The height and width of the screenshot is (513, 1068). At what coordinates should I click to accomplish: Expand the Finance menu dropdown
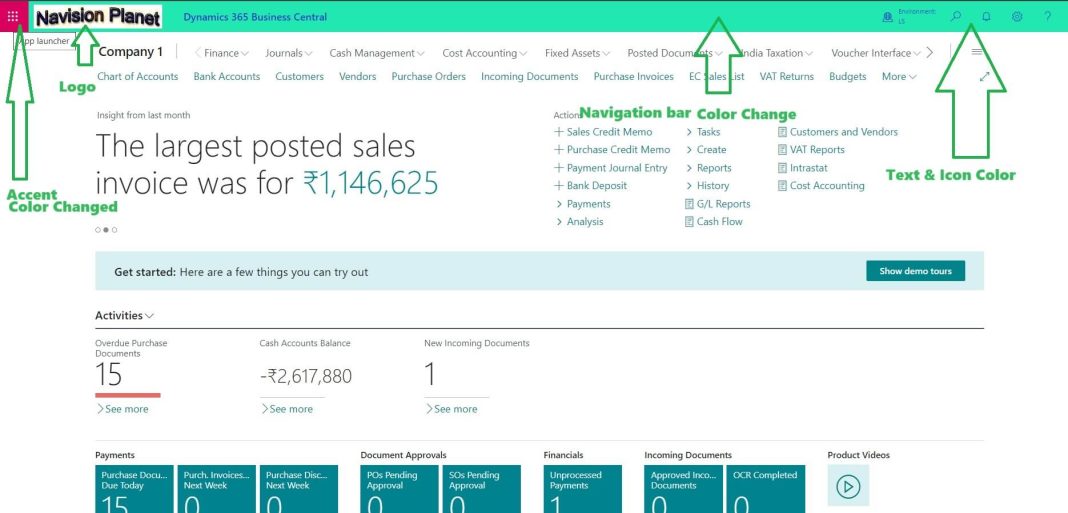tap(227, 53)
